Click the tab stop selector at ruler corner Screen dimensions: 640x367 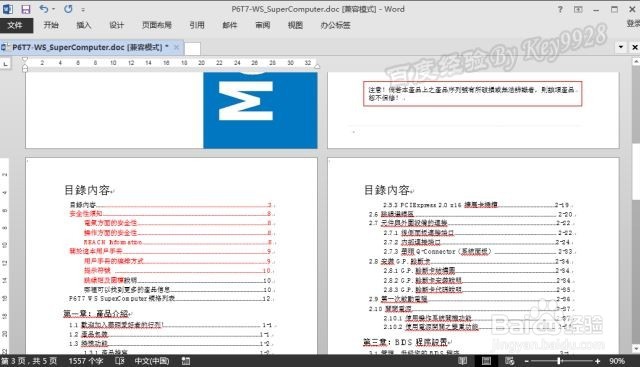point(5,63)
